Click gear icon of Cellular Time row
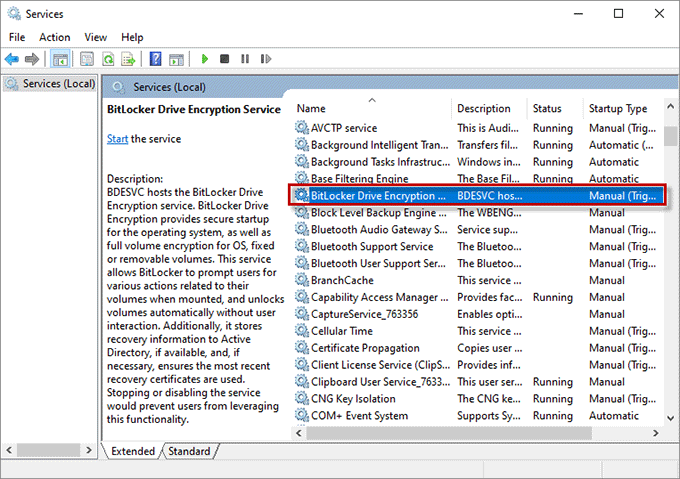Image resolution: width=680 pixels, height=479 pixels. 302,330
